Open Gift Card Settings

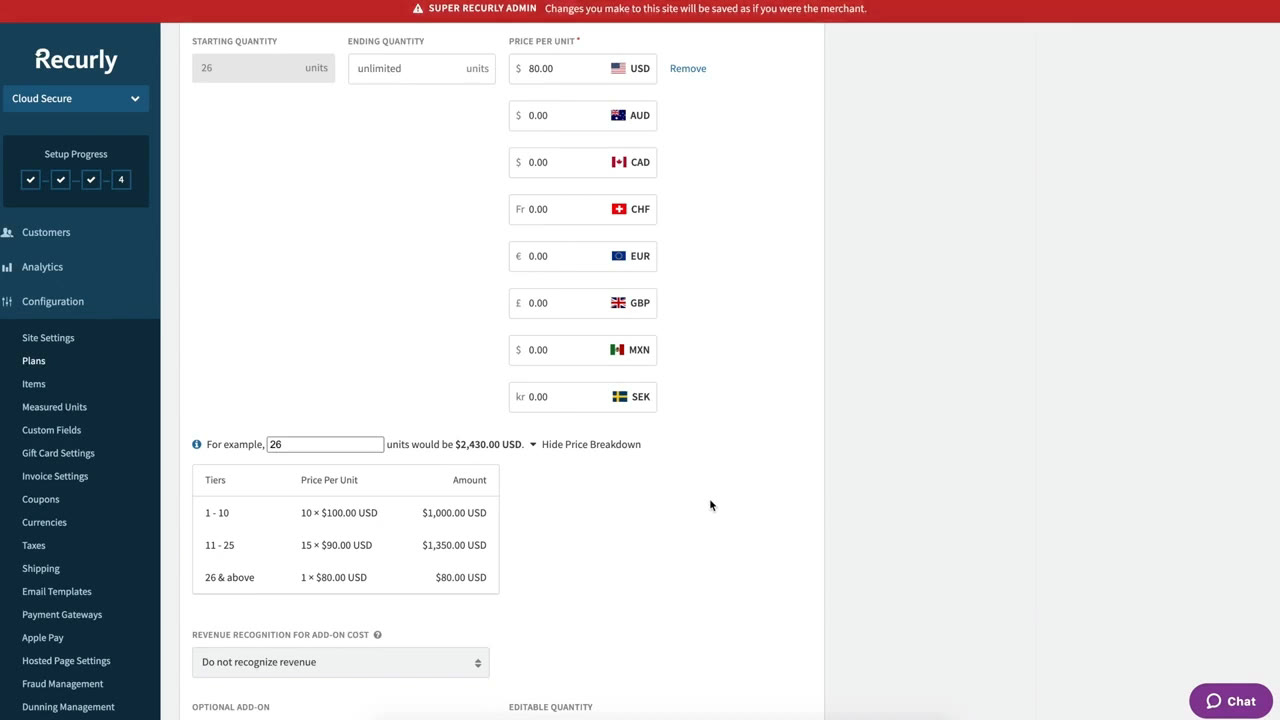(x=58, y=453)
